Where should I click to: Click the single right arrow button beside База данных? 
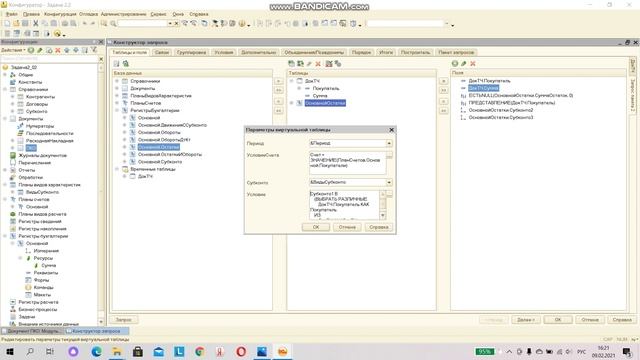(279, 81)
